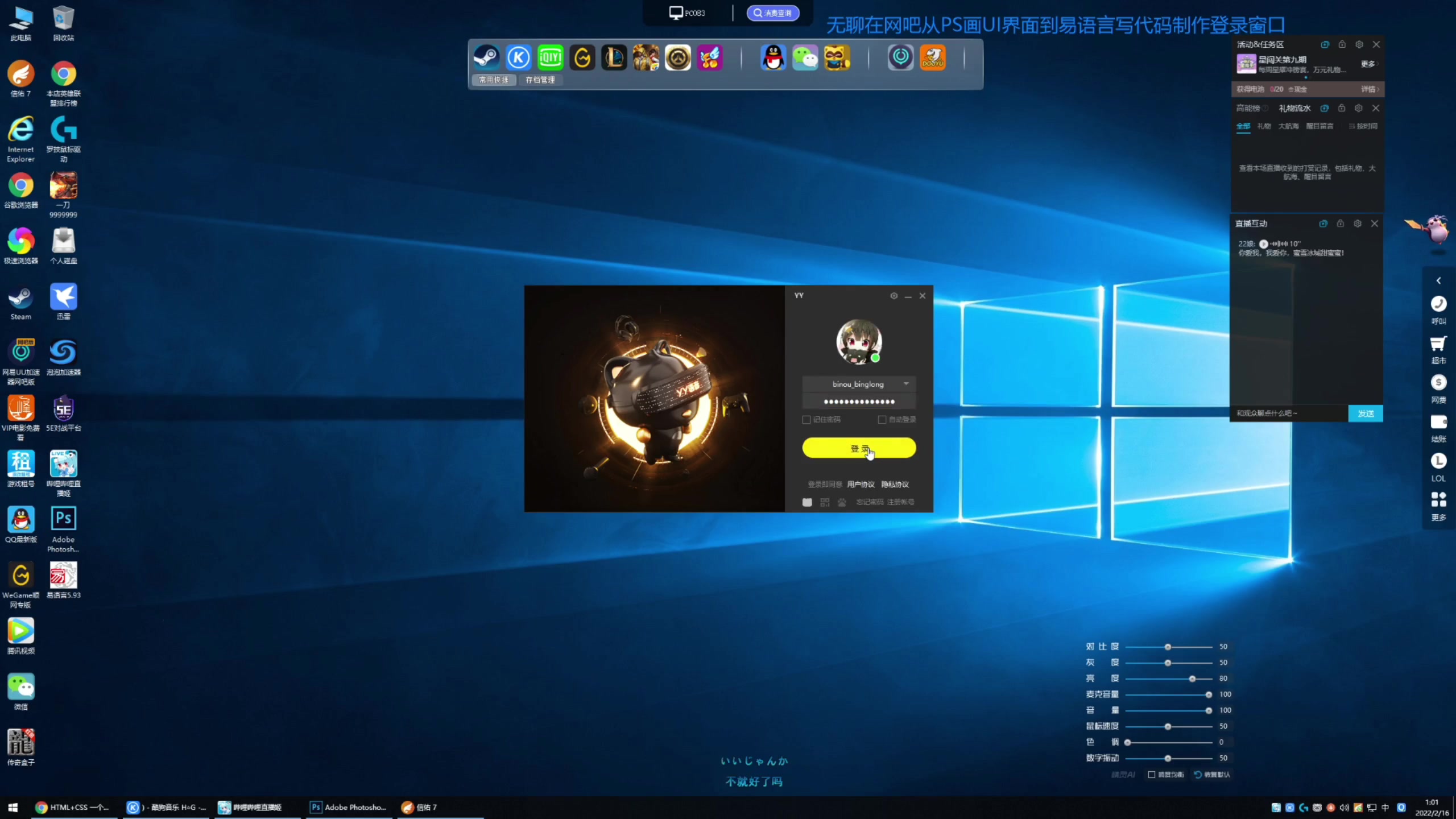Toggle lock on 直播互动 panel
This screenshot has width=1456, height=819.
point(1341,224)
